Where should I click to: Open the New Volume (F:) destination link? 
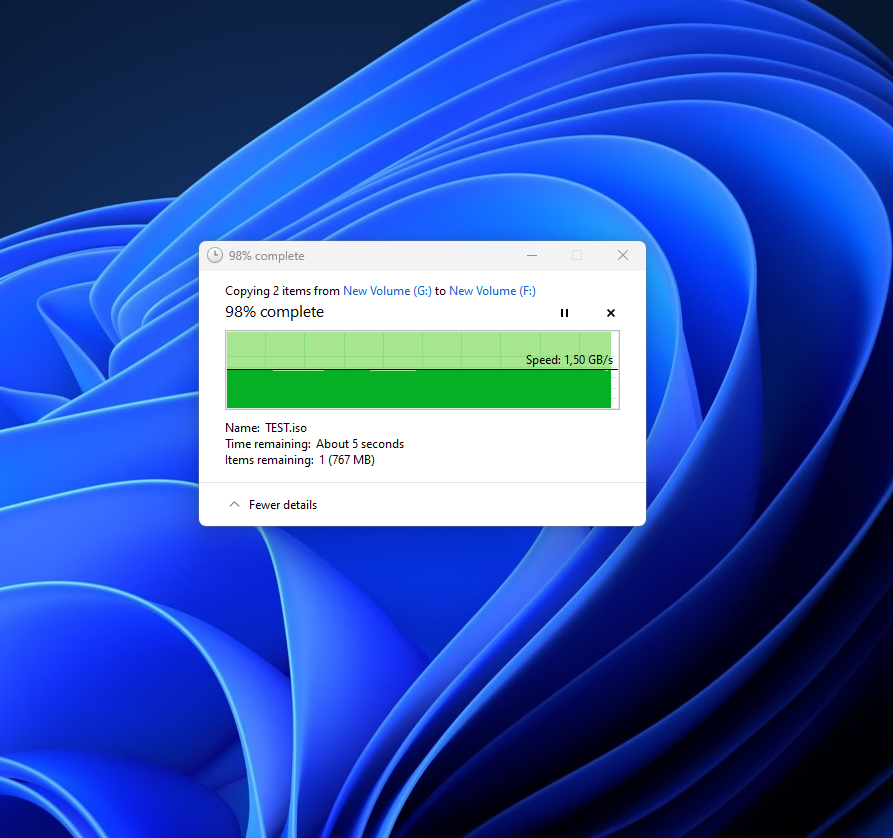[x=492, y=291]
